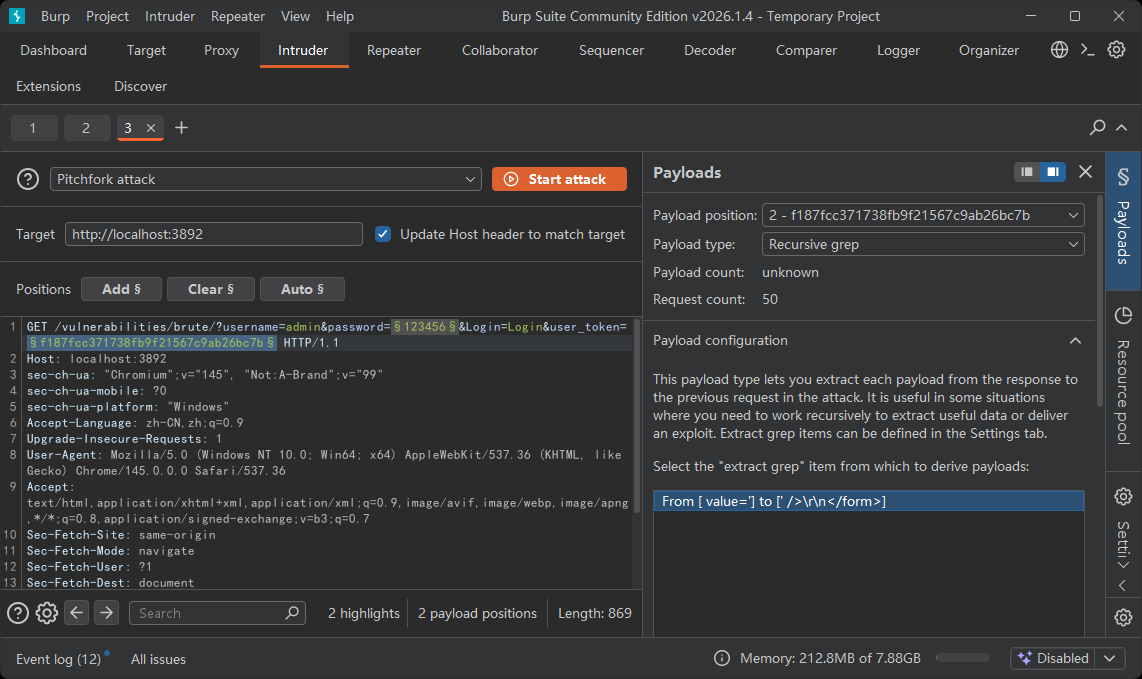Switch to Collaborator tab
Viewport: 1142px width, 679px height.
point(500,50)
